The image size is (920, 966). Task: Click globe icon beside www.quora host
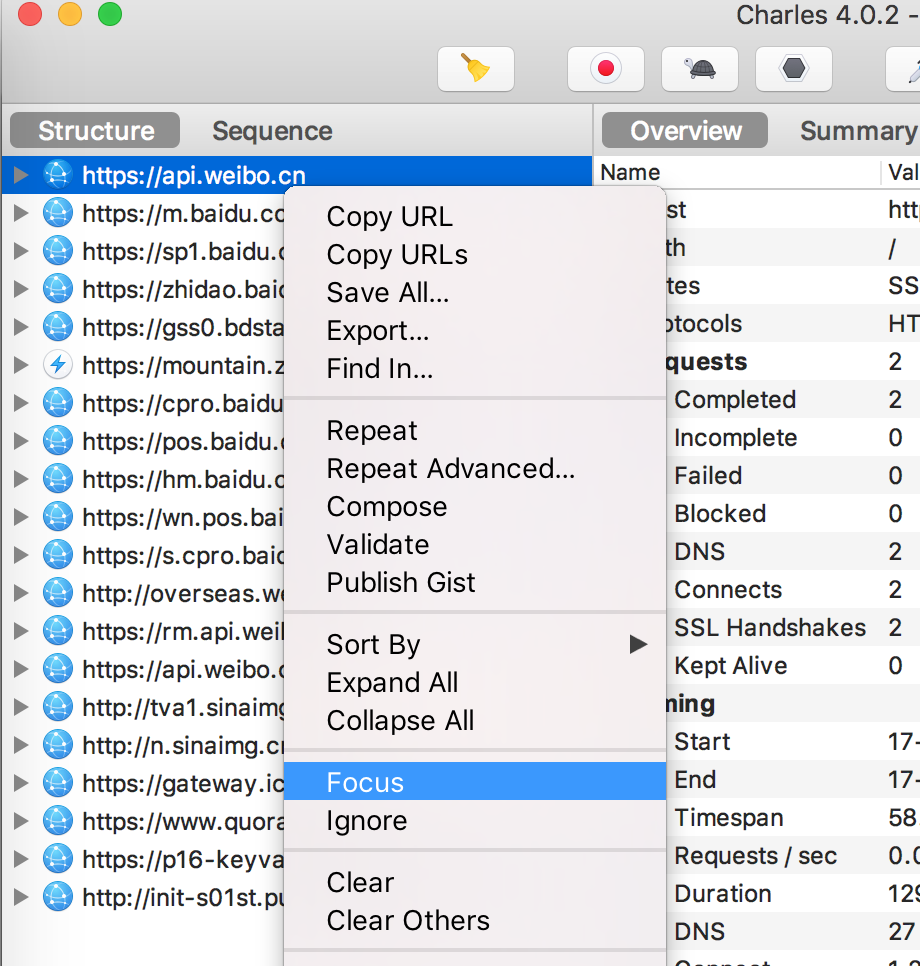click(x=58, y=821)
